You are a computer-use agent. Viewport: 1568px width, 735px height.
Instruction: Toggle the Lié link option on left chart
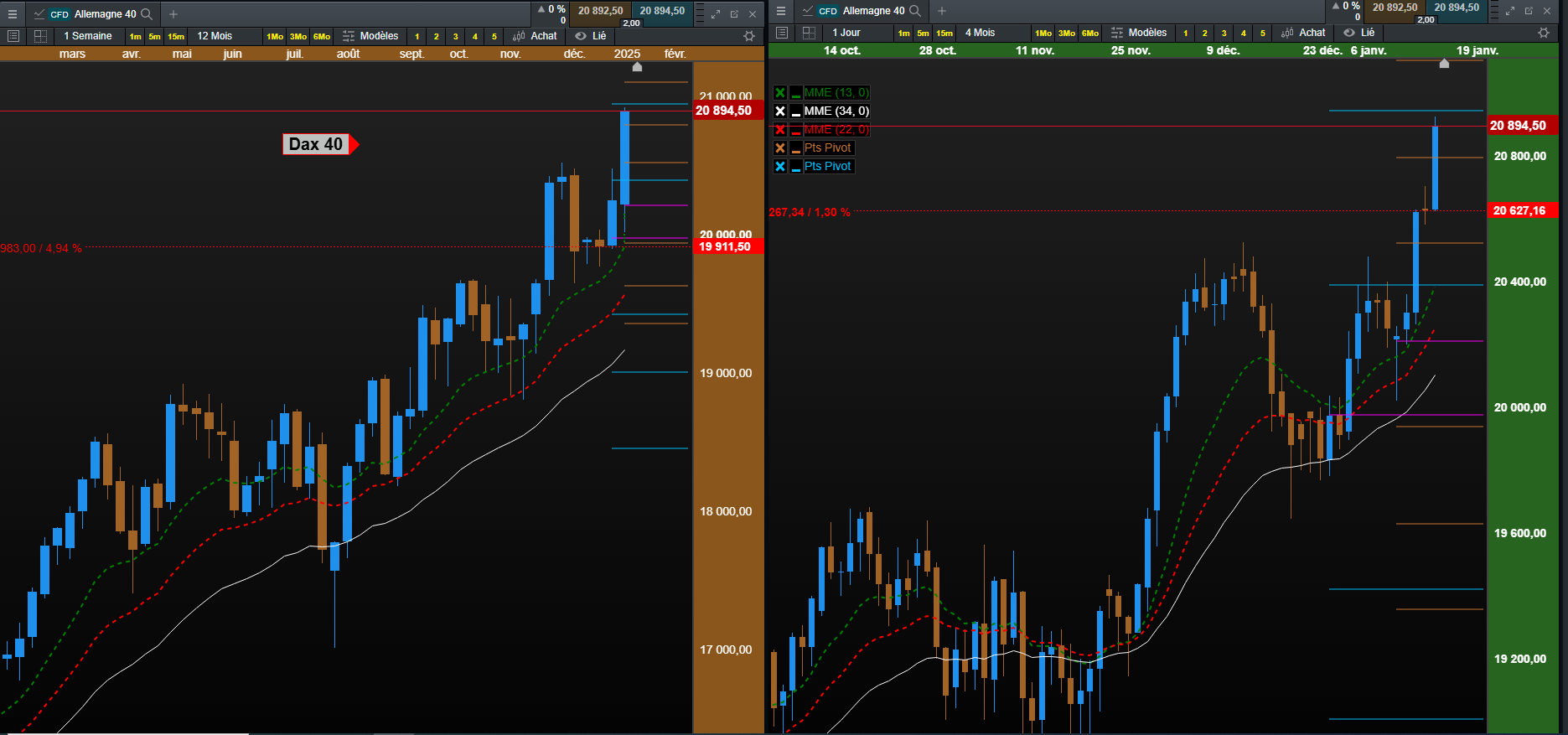pos(591,36)
